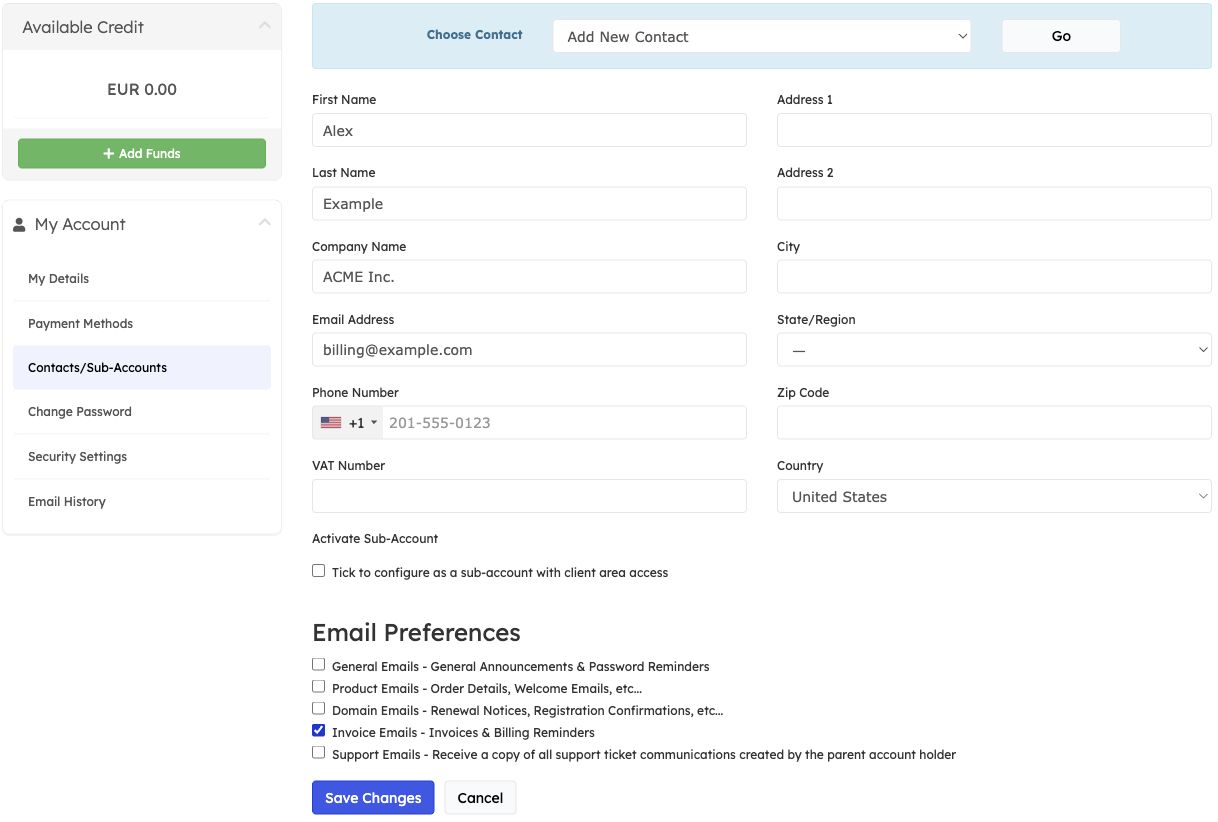
Task: Focus the First Name field
Action: pyautogui.click(x=529, y=130)
